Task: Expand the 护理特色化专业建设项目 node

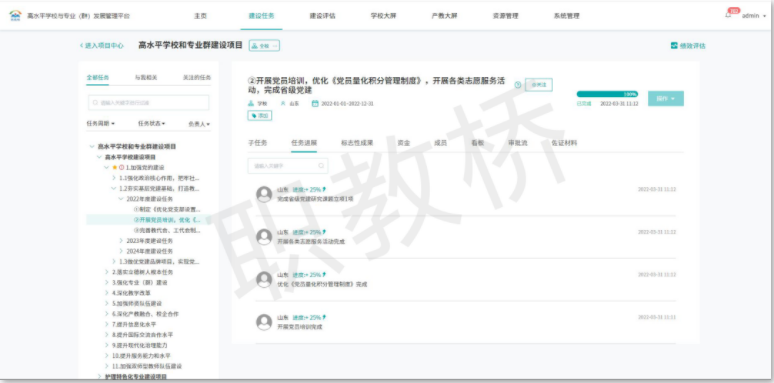Action: click(x=99, y=377)
